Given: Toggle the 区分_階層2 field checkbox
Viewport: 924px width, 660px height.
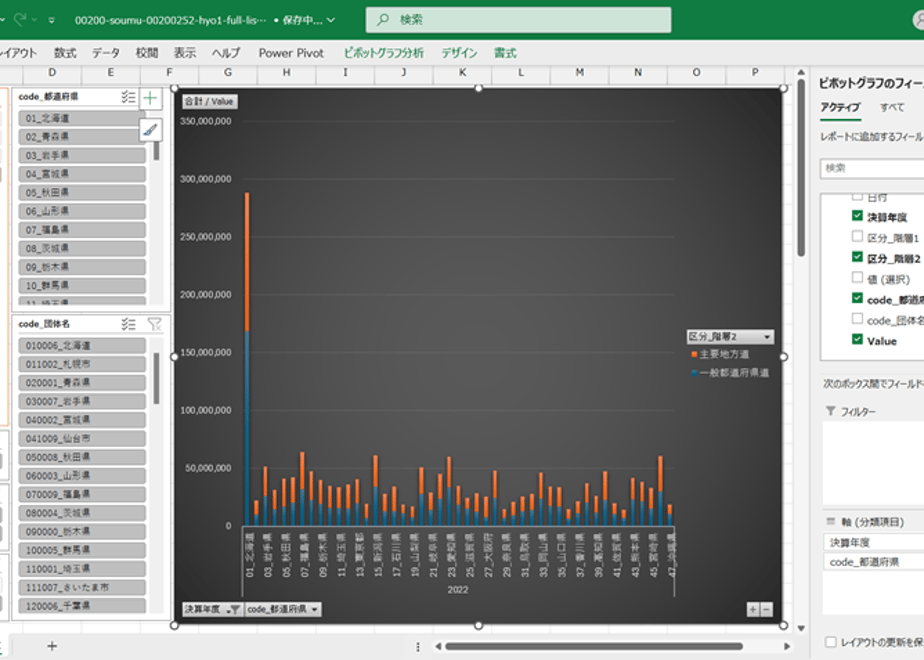Looking at the screenshot, I should [857, 257].
